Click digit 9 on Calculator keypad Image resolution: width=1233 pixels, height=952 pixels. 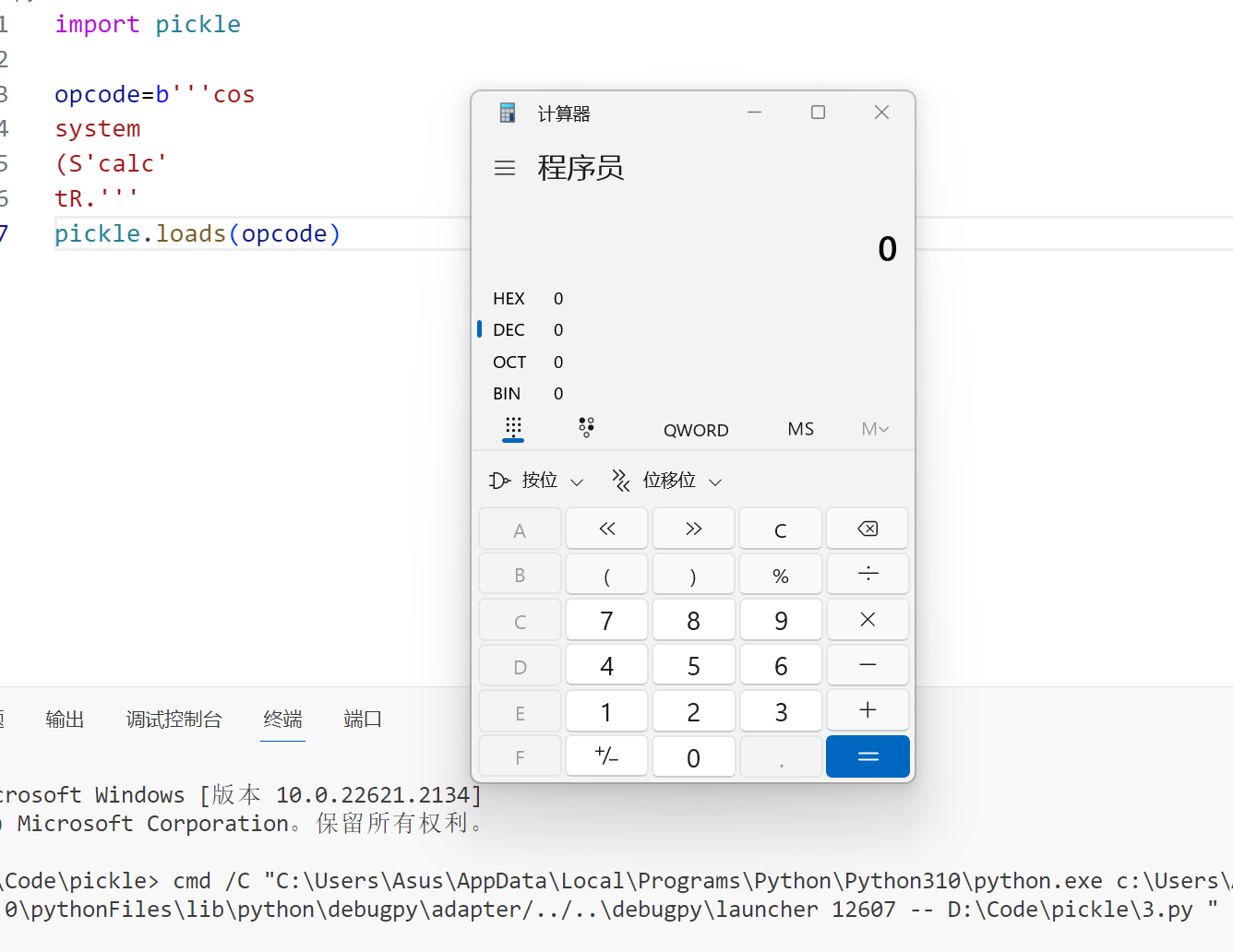[781, 620]
